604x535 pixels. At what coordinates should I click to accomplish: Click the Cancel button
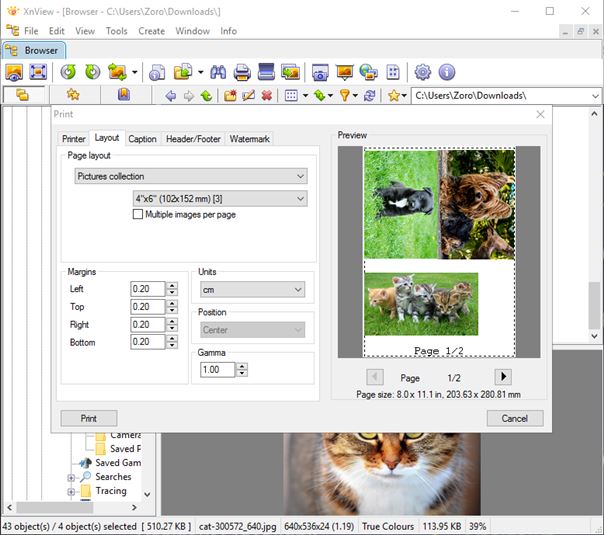[x=514, y=418]
